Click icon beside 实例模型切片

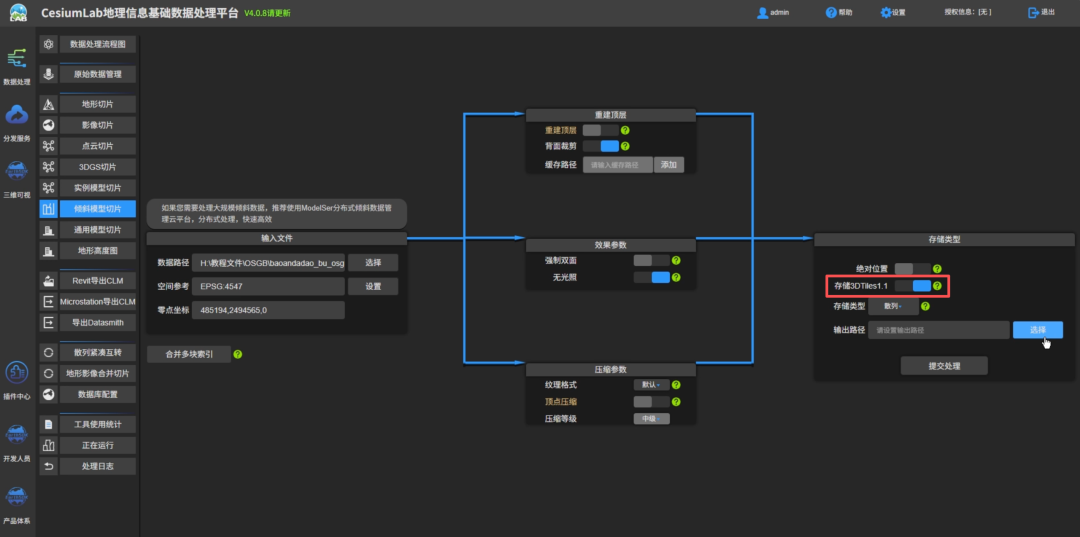(48, 187)
